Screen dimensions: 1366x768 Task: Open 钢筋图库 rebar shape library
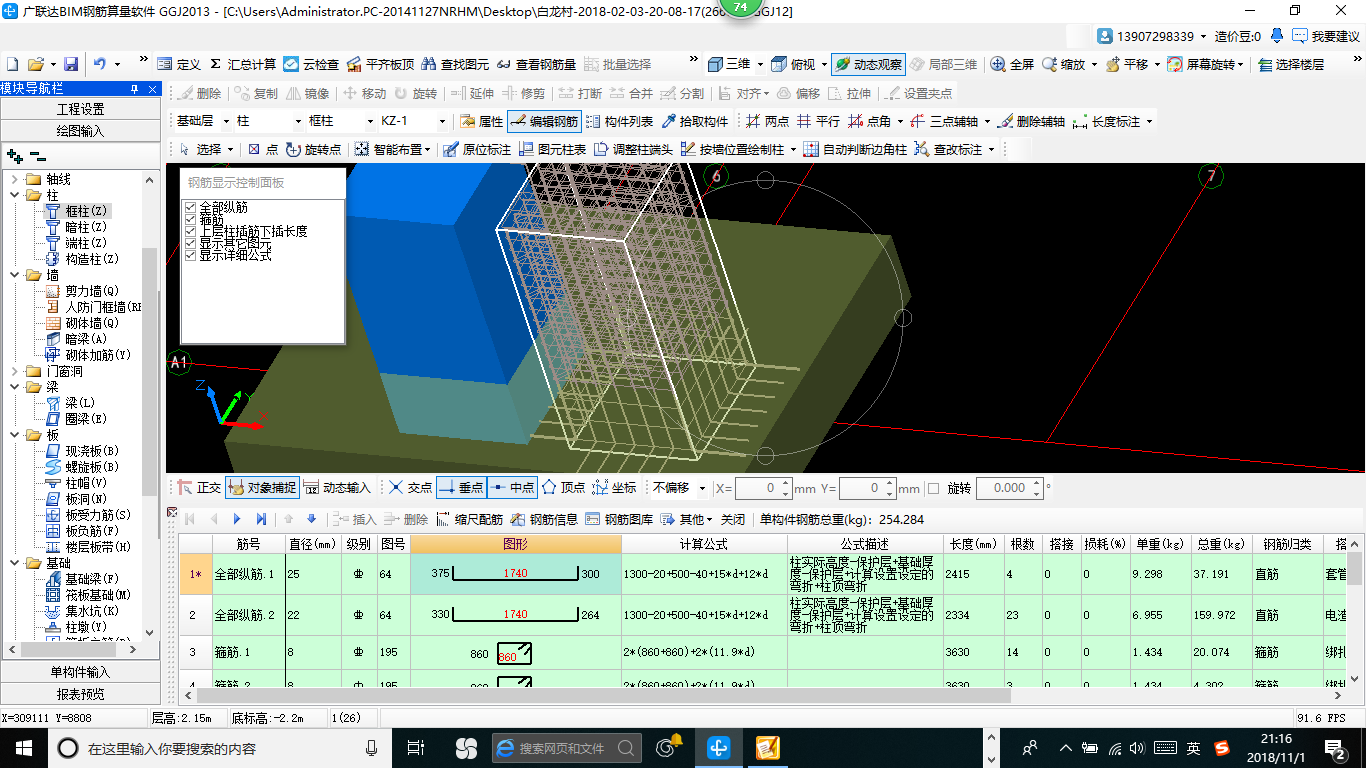(619, 519)
